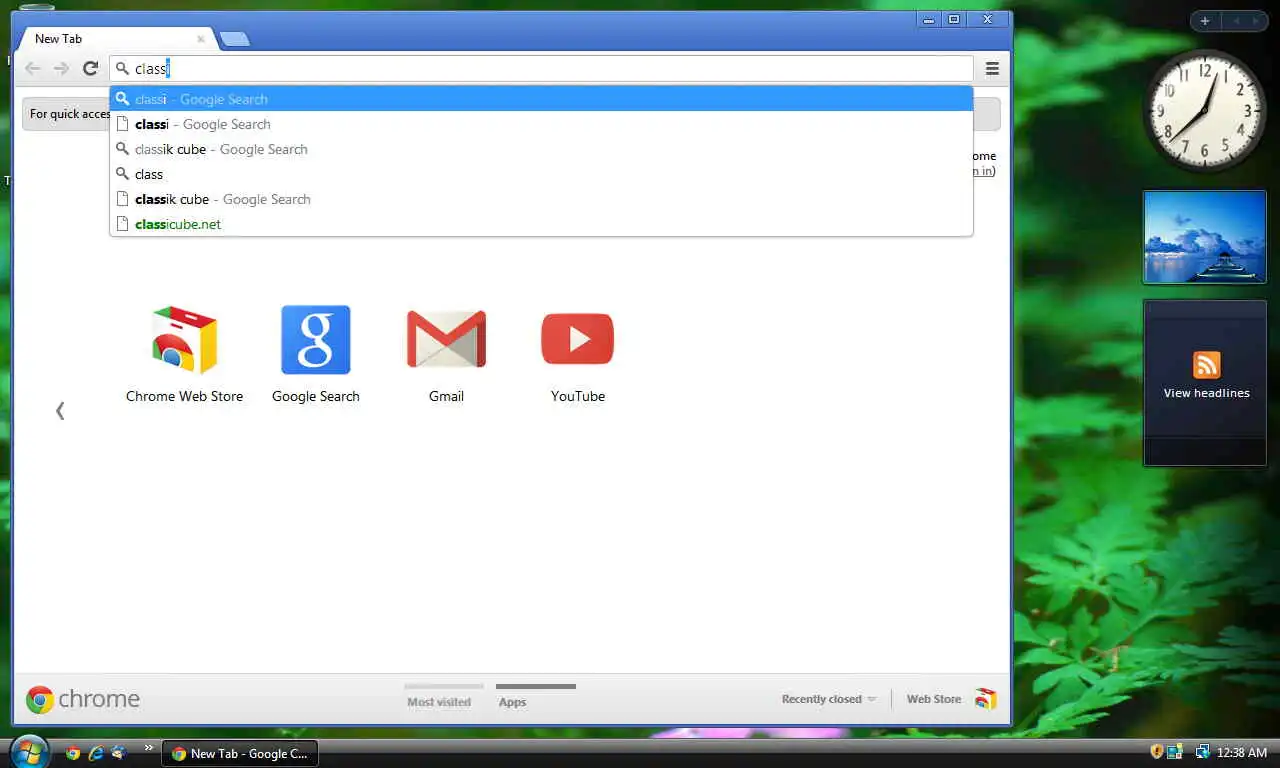Click the Web Store footer link
The height and width of the screenshot is (768, 1280).
pyautogui.click(x=934, y=699)
